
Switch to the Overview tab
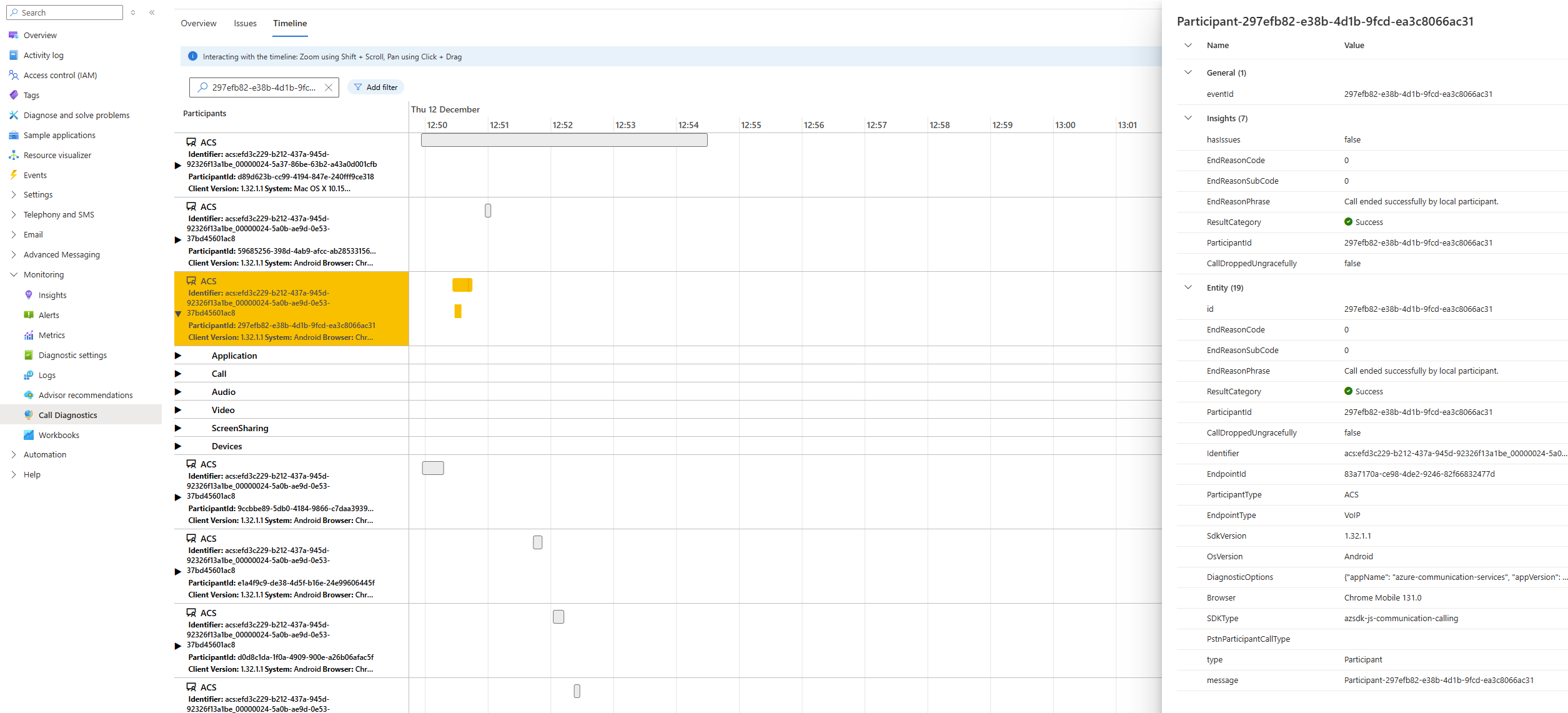[x=198, y=23]
